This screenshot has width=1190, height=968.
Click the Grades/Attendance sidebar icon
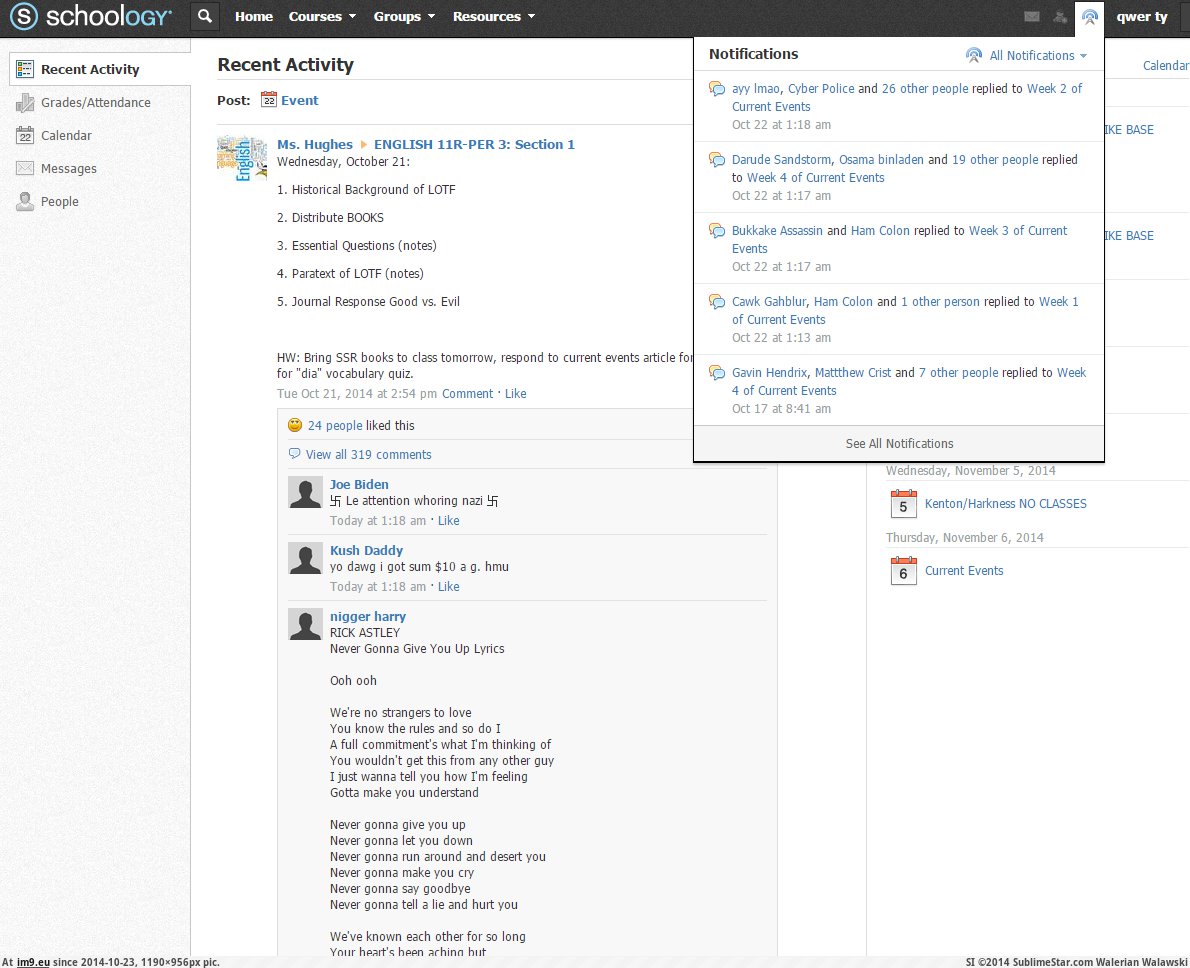tap(25, 102)
